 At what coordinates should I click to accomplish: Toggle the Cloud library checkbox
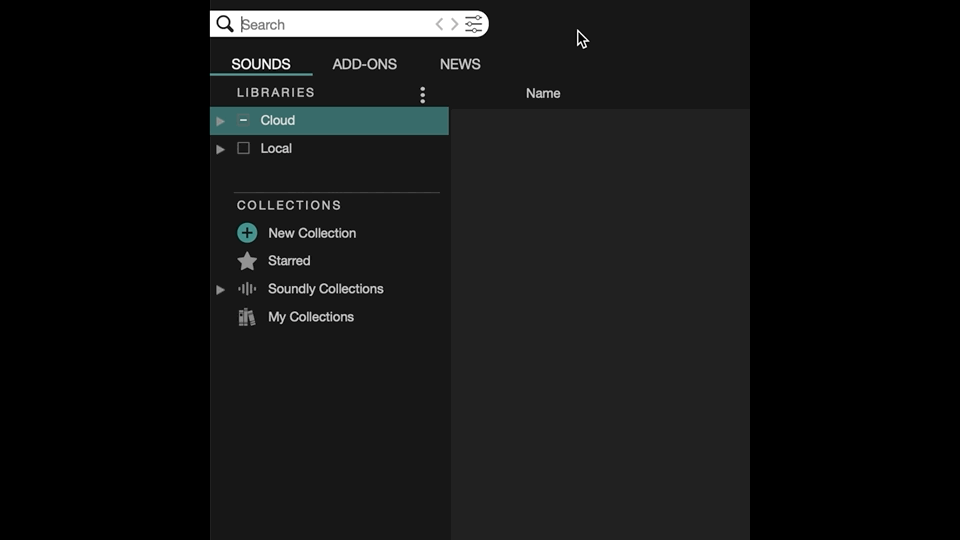click(243, 120)
